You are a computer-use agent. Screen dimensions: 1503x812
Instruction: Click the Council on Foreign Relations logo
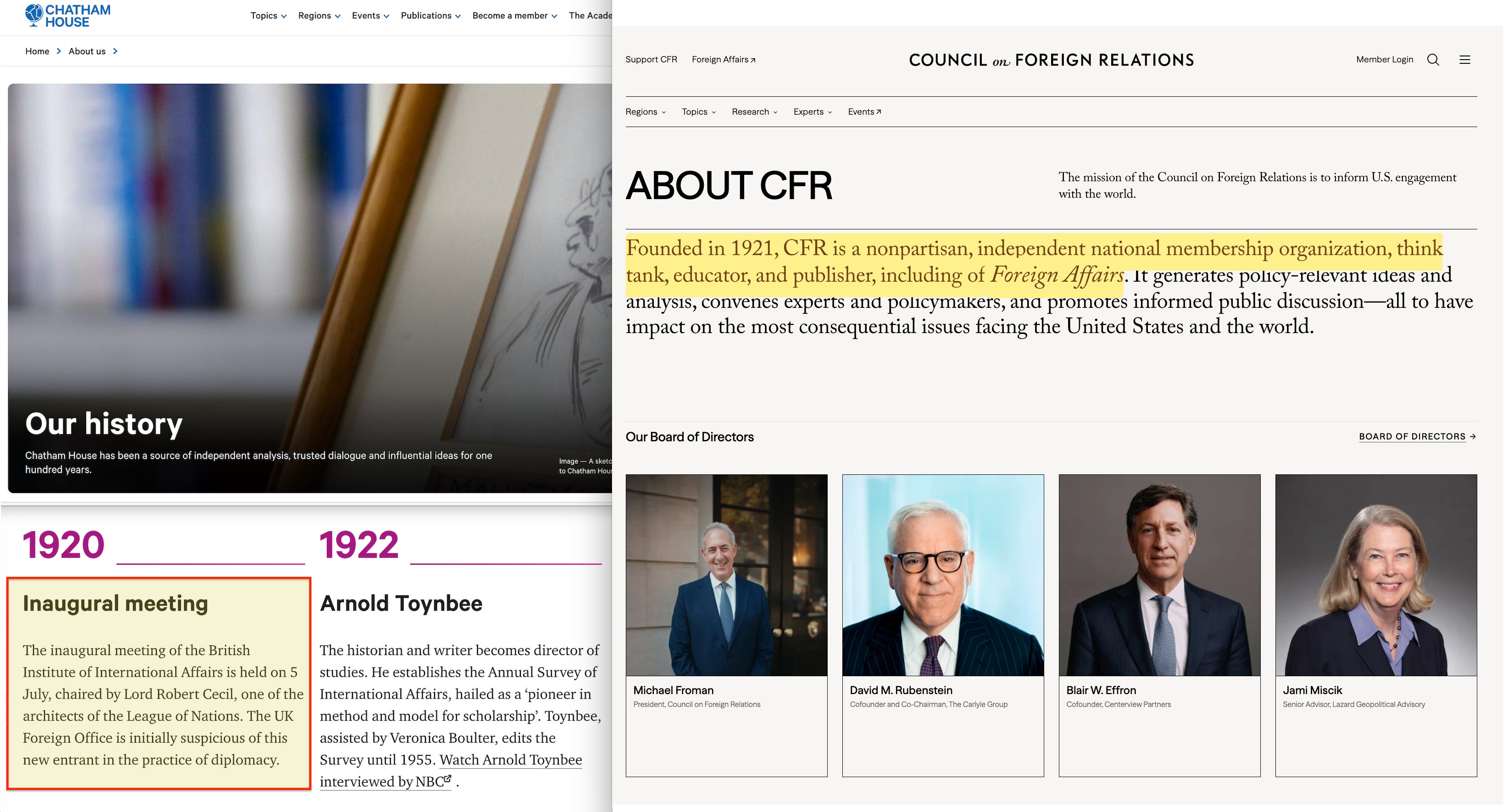1052,60
